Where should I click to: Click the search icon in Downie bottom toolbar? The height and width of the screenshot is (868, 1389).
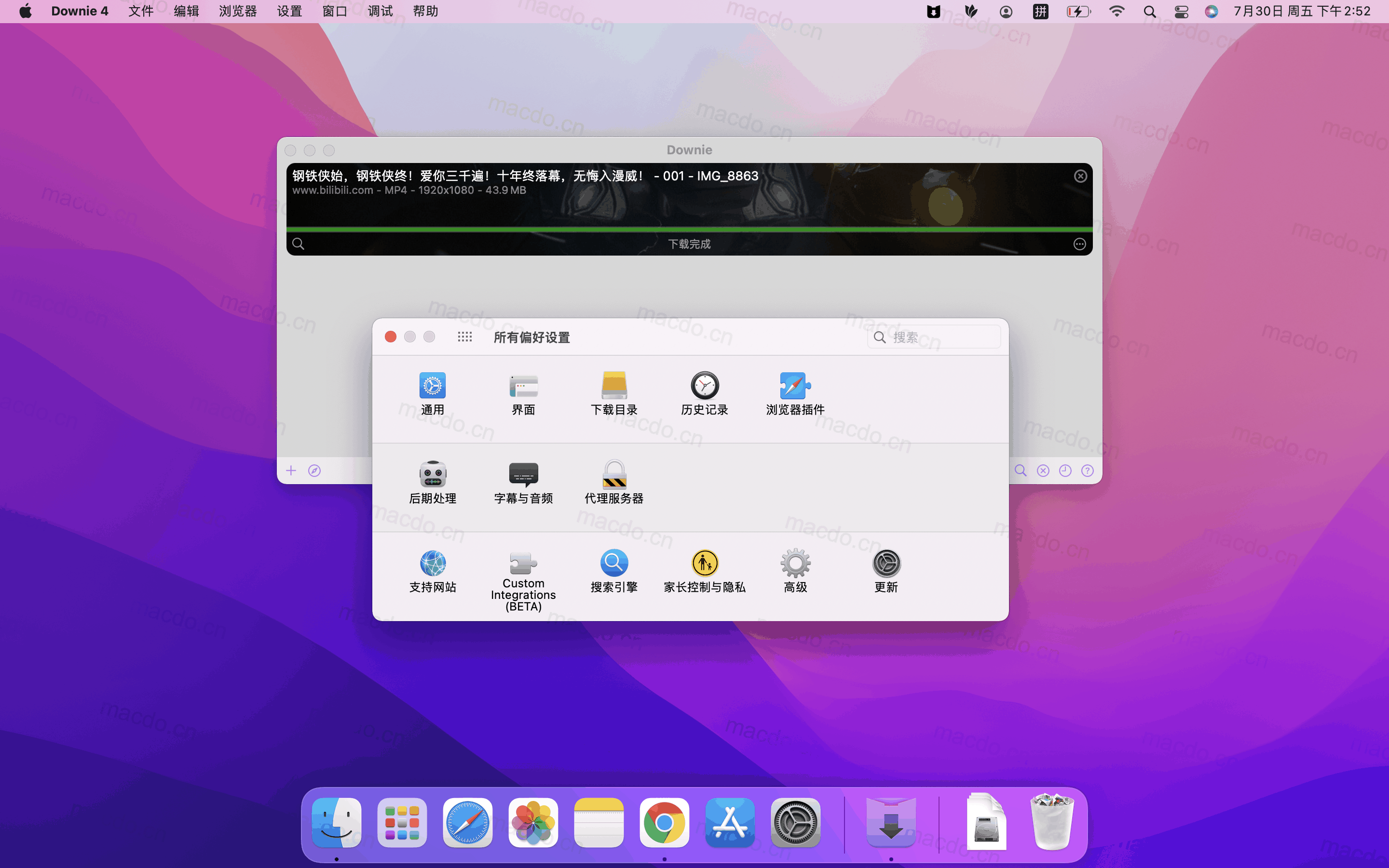(1020, 471)
